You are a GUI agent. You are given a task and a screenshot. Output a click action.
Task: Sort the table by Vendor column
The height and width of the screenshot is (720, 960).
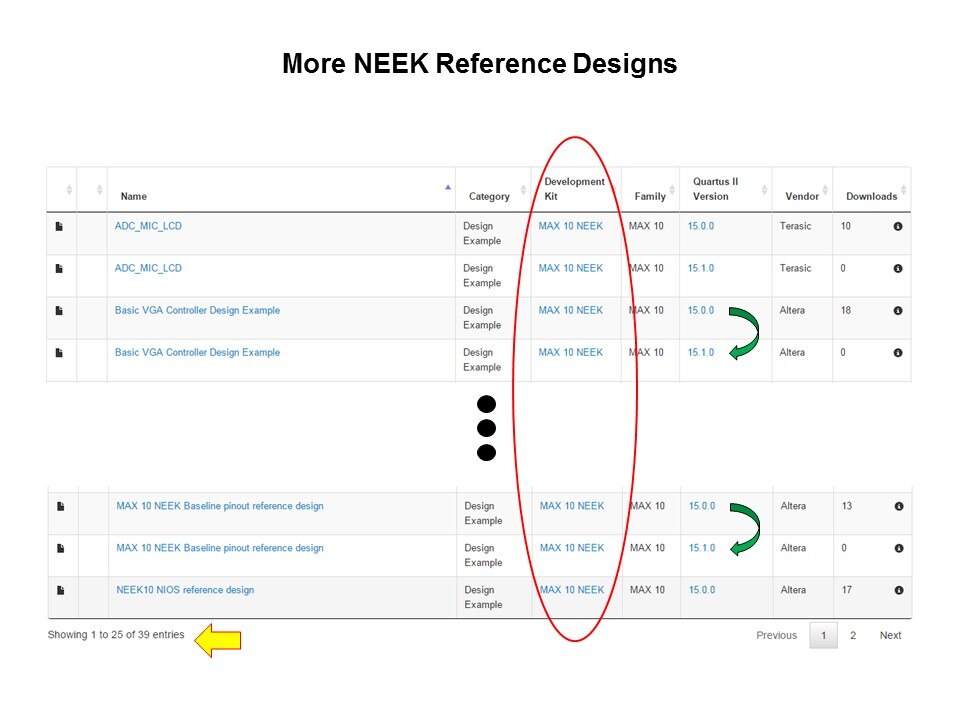coord(802,196)
